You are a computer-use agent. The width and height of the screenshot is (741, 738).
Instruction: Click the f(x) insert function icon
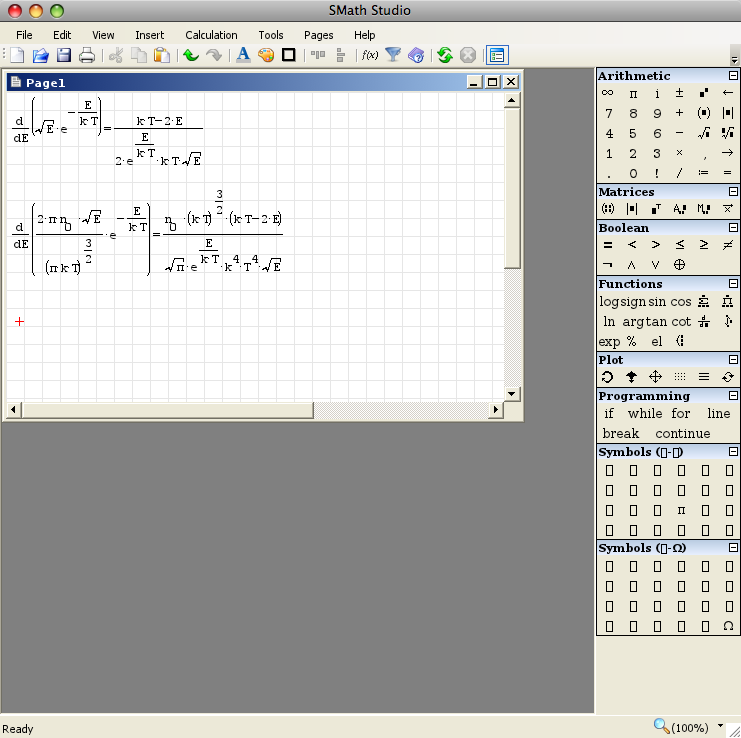coord(369,55)
